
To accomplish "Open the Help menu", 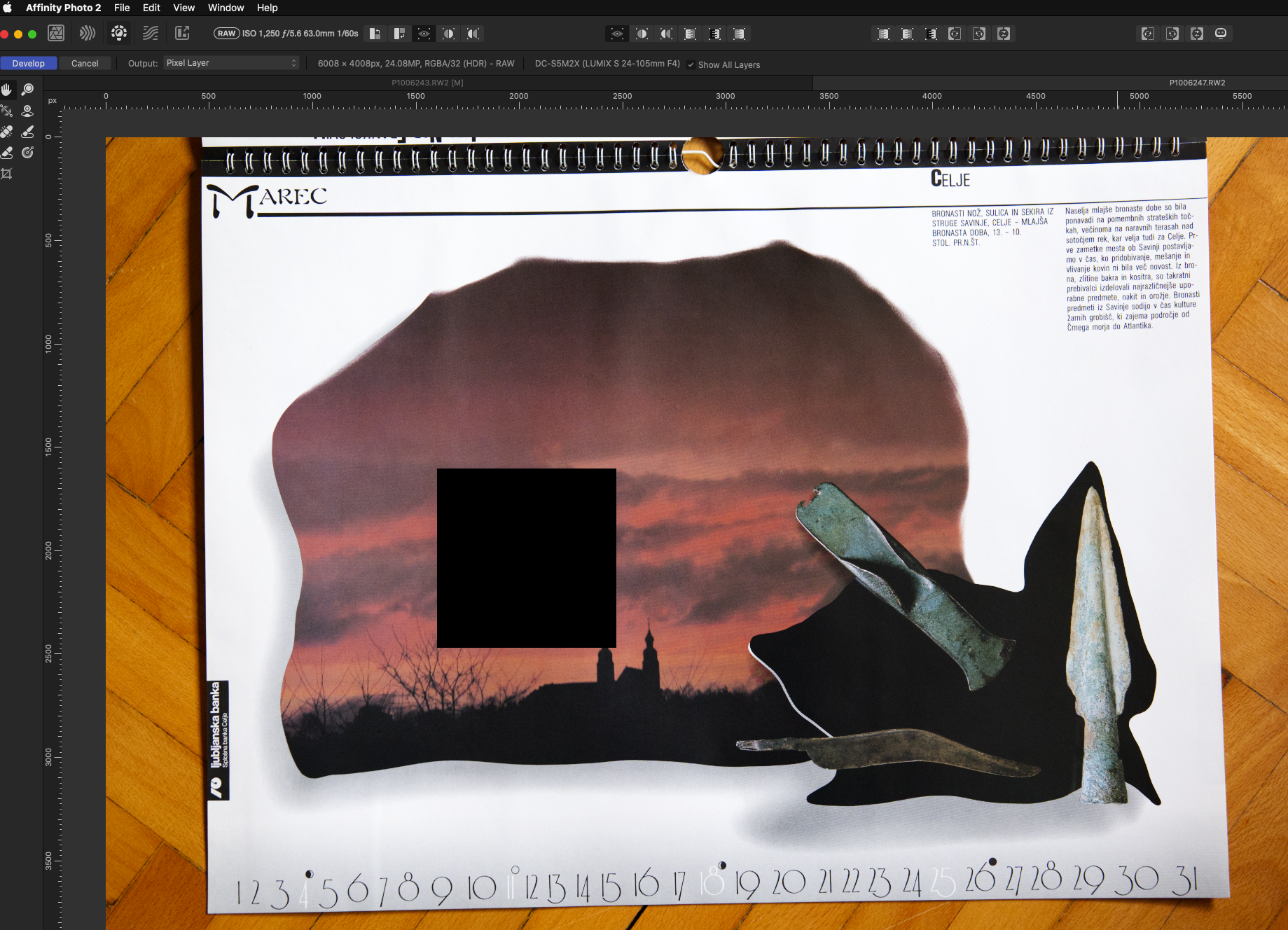I will click(267, 8).
